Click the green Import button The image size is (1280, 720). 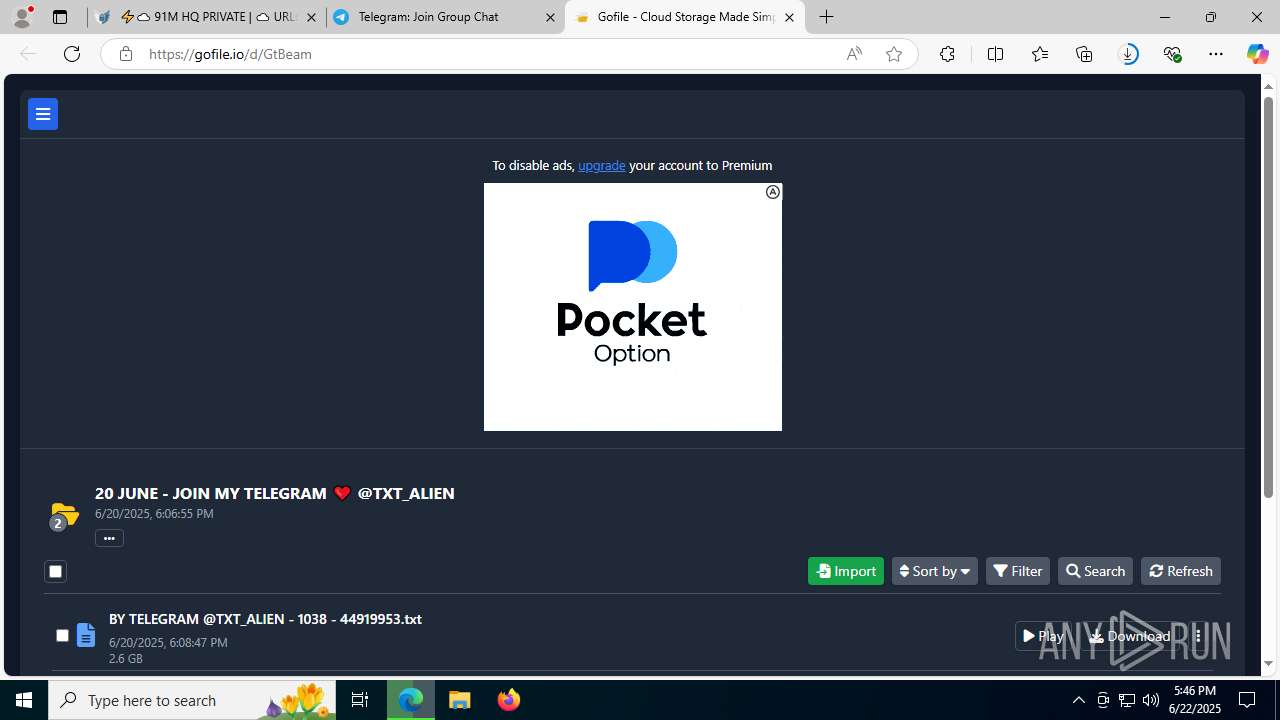pyautogui.click(x=845, y=571)
